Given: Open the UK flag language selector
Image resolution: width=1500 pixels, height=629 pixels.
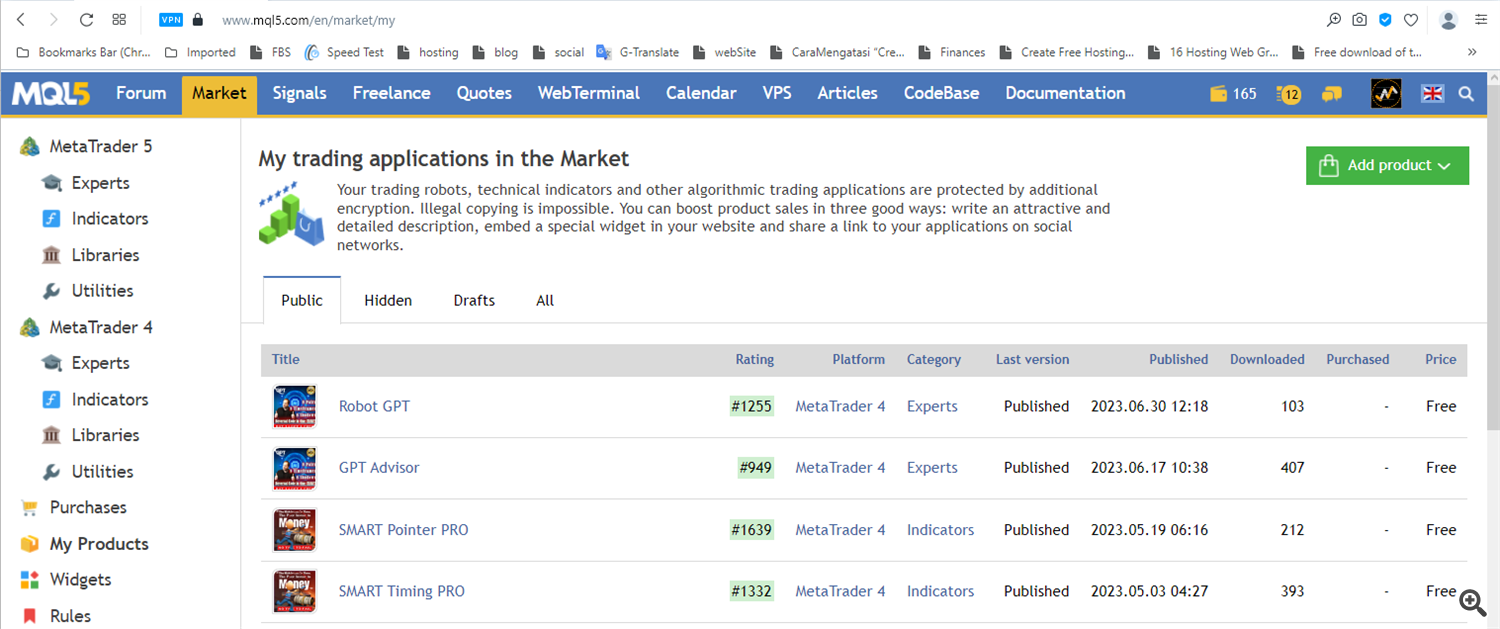Looking at the screenshot, I should (x=1433, y=94).
